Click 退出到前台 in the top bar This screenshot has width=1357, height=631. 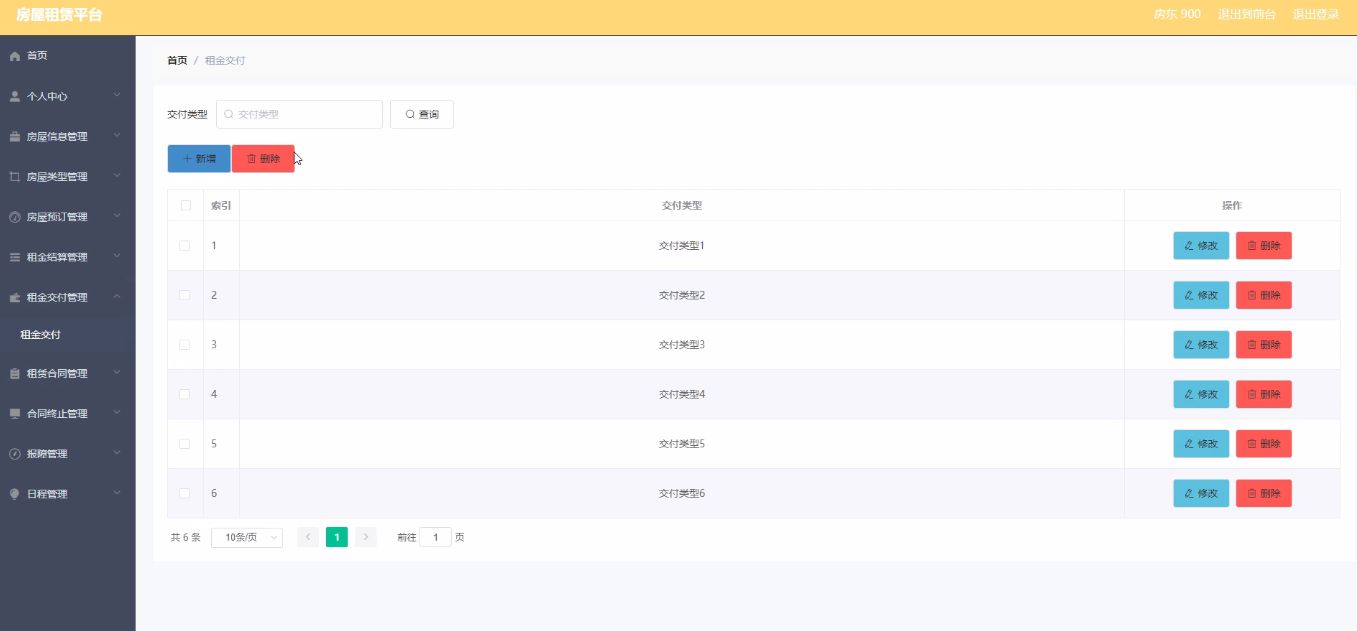(1247, 14)
